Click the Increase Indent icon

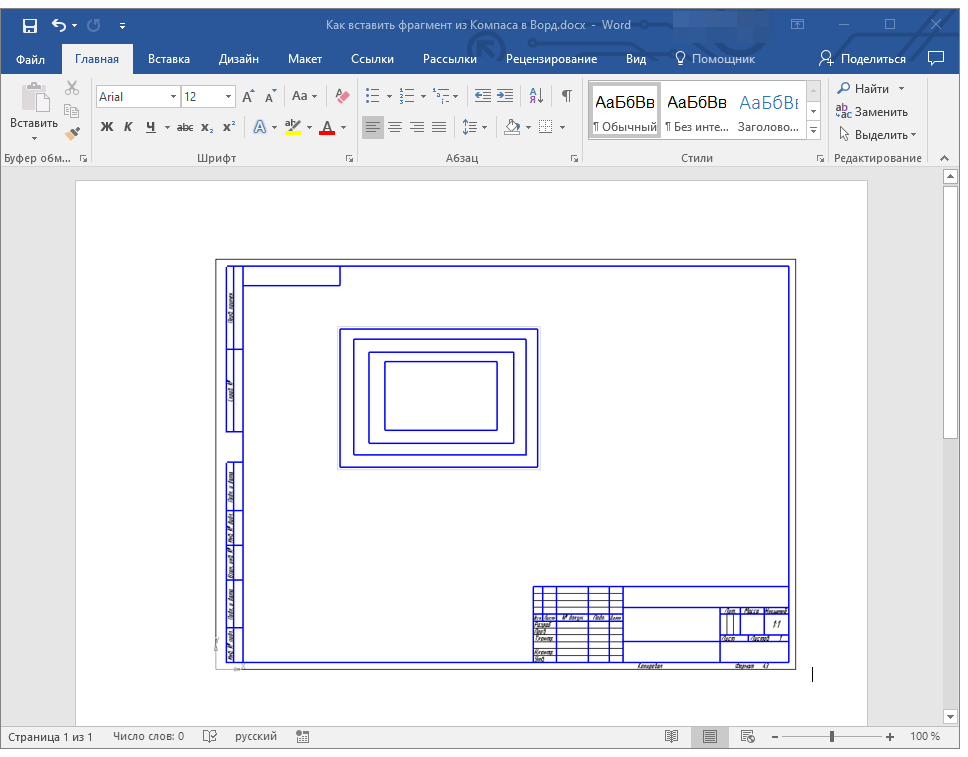point(505,97)
